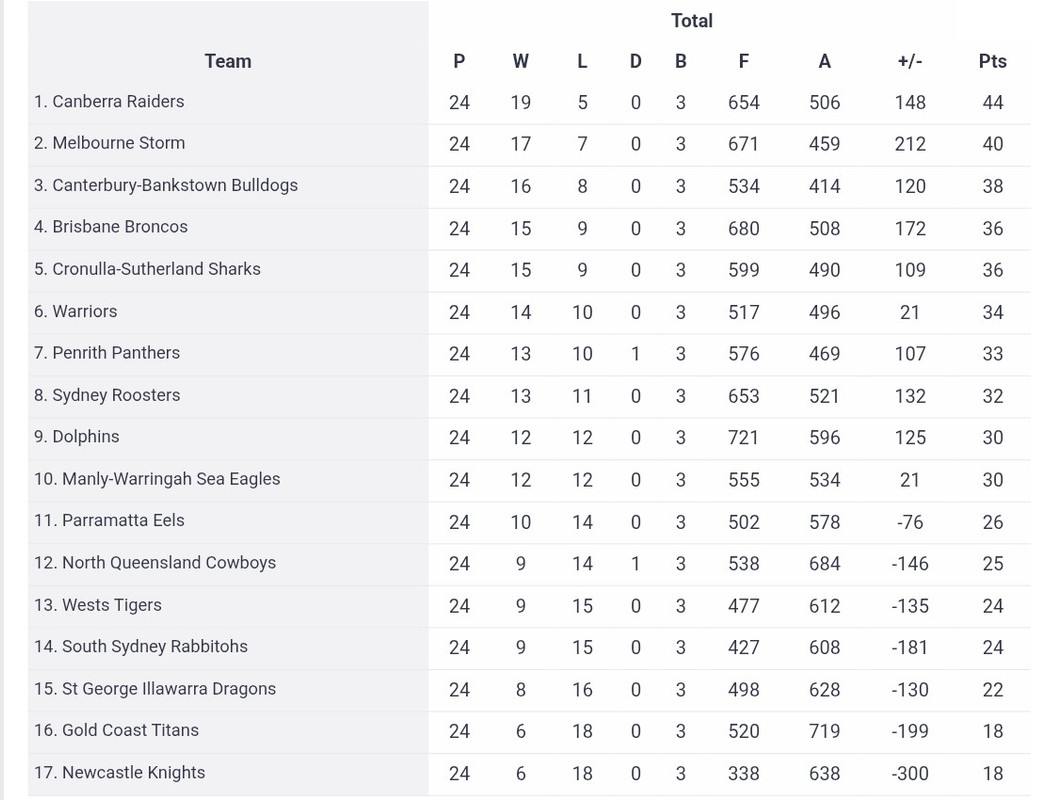The image size is (1046, 800).
Task: Click Gold Coast Titans points value 18
Action: point(992,731)
